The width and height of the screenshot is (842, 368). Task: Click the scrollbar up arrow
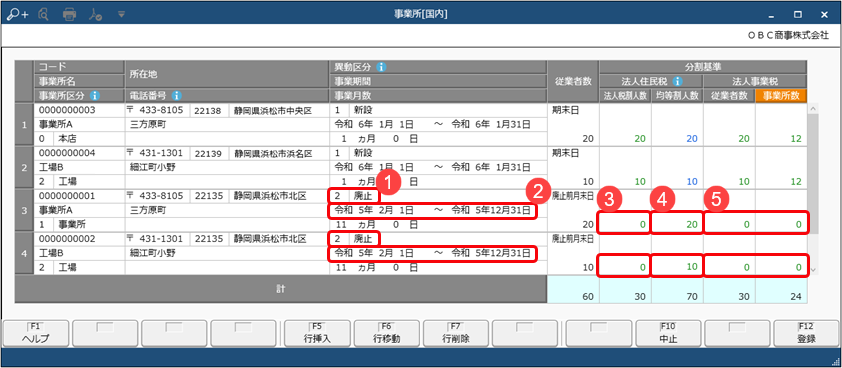(813, 109)
